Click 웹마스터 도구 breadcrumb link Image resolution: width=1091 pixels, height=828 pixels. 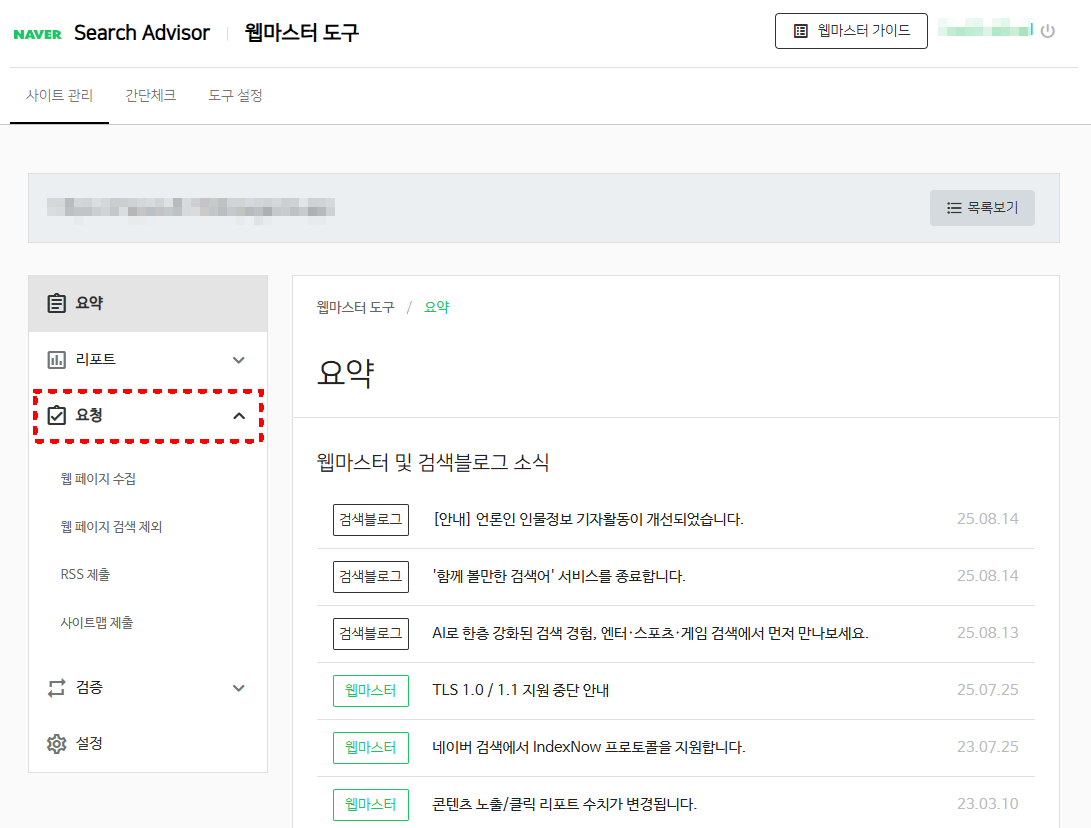pos(355,307)
